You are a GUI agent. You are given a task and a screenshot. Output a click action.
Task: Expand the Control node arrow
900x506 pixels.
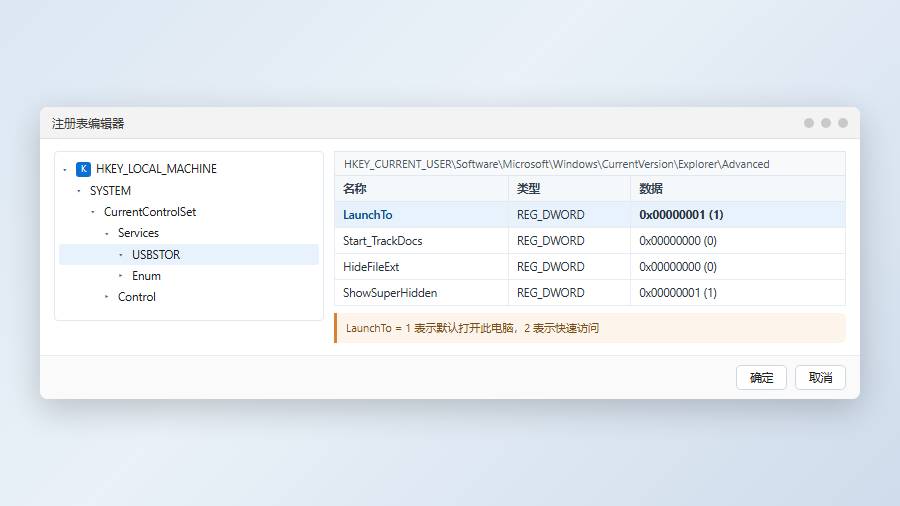[107, 297]
